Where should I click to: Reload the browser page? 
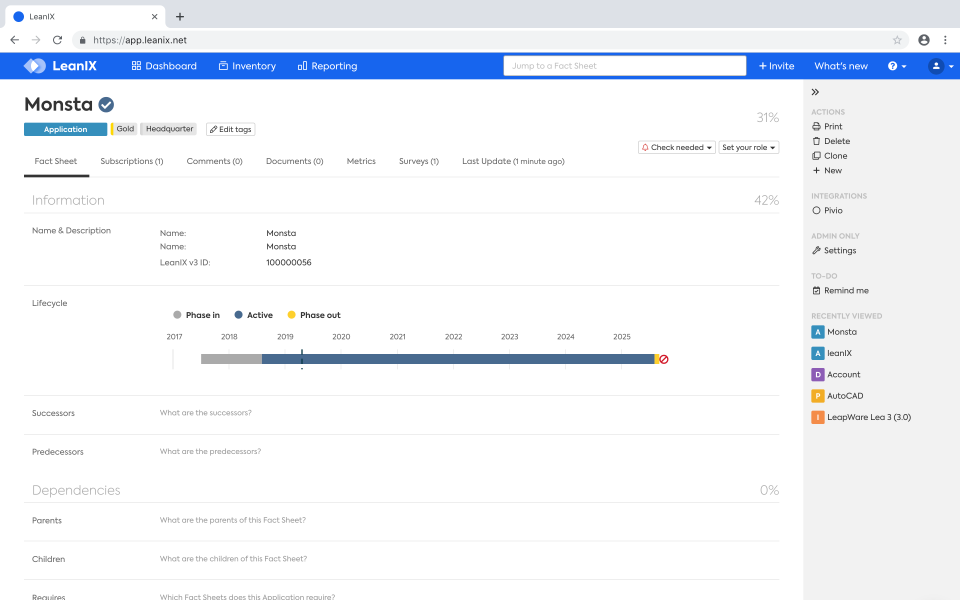coord(58,40)
